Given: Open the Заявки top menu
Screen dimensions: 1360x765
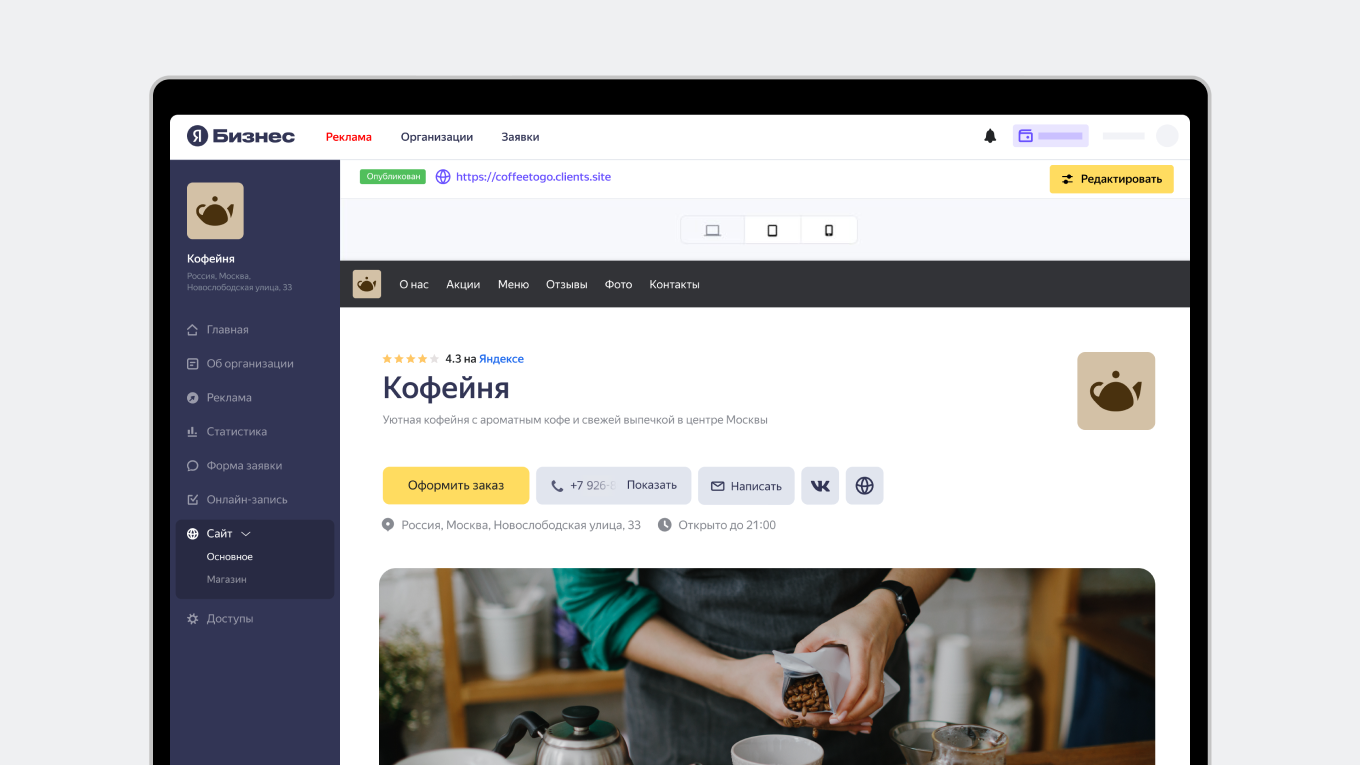Looking at the screenshot, I should click(x=520, y=137).
